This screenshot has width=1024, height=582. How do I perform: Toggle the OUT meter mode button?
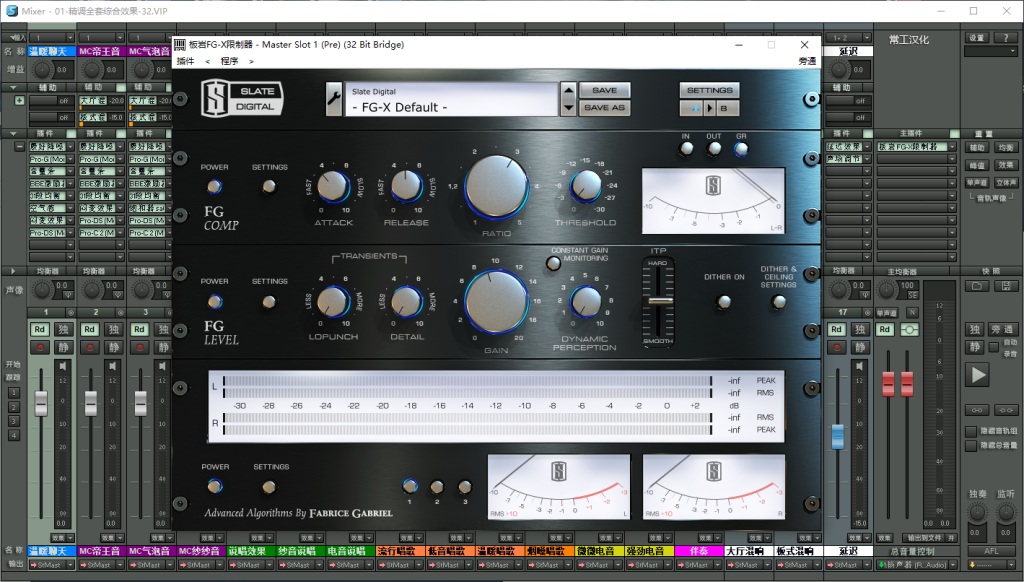click(714, 148)
